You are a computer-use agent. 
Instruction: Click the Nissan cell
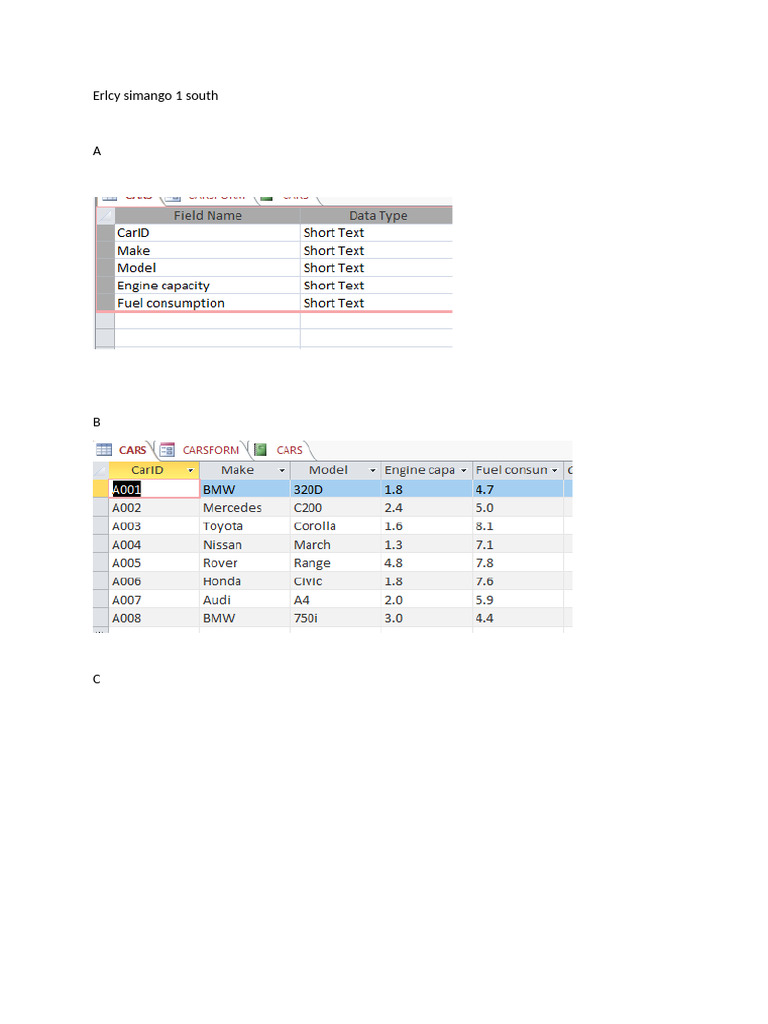[245, 545]
